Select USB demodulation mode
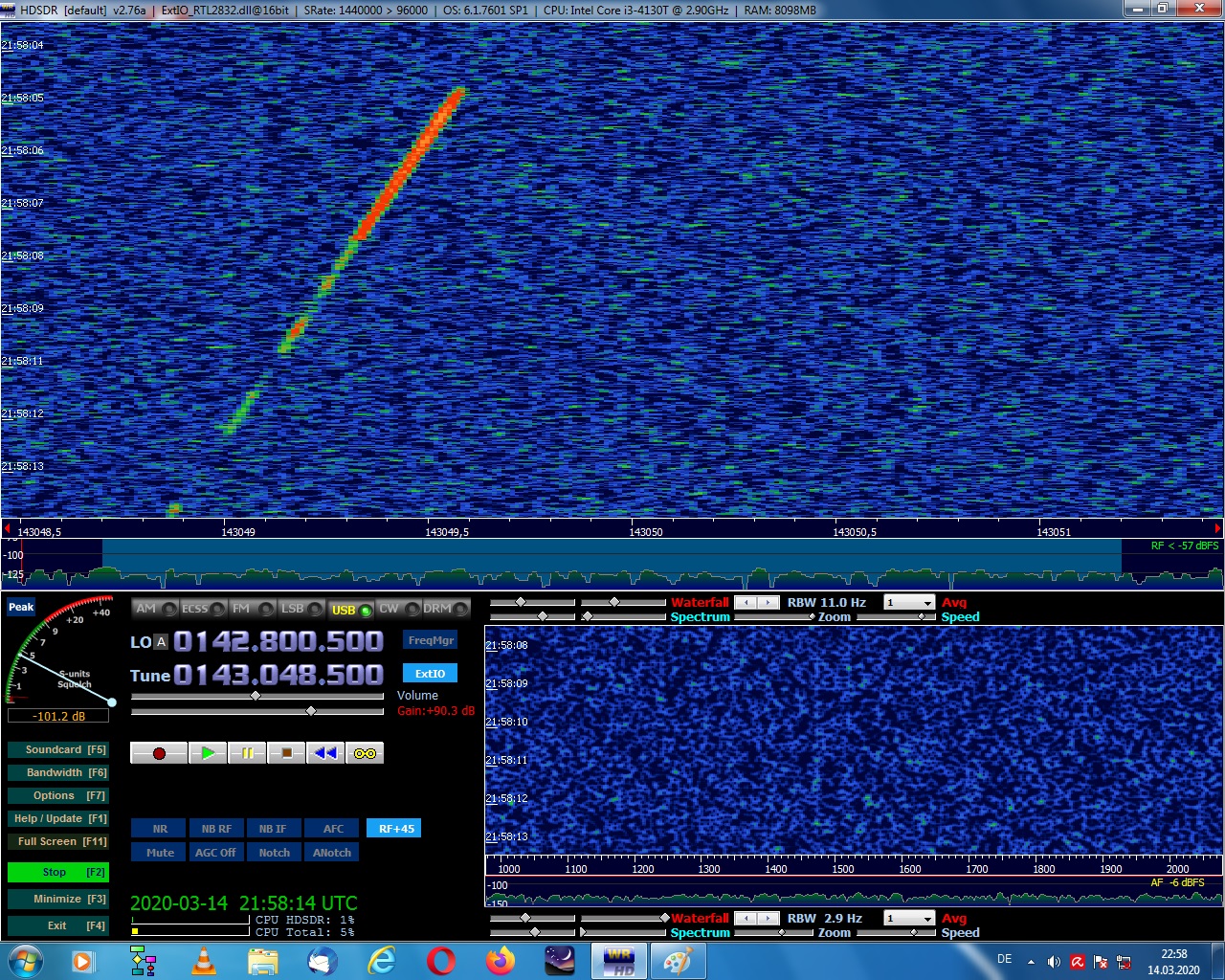Viewport: 1225px width, 980px height. pos(350,609)
